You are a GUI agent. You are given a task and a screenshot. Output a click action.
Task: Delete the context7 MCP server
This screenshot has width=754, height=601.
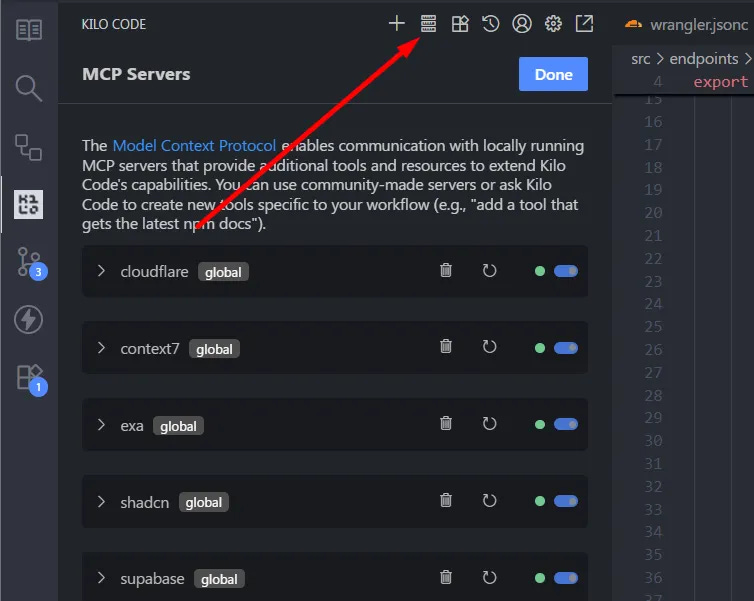(446, 347)
